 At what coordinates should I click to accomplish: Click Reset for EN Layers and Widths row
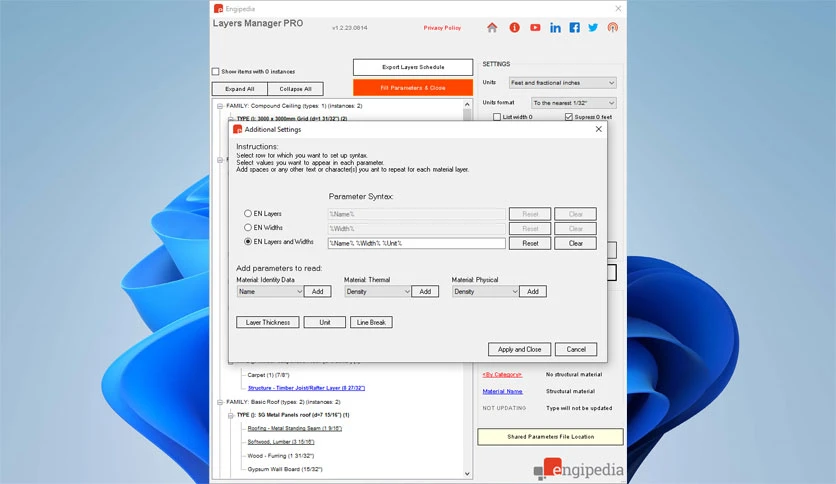[530, 243]
